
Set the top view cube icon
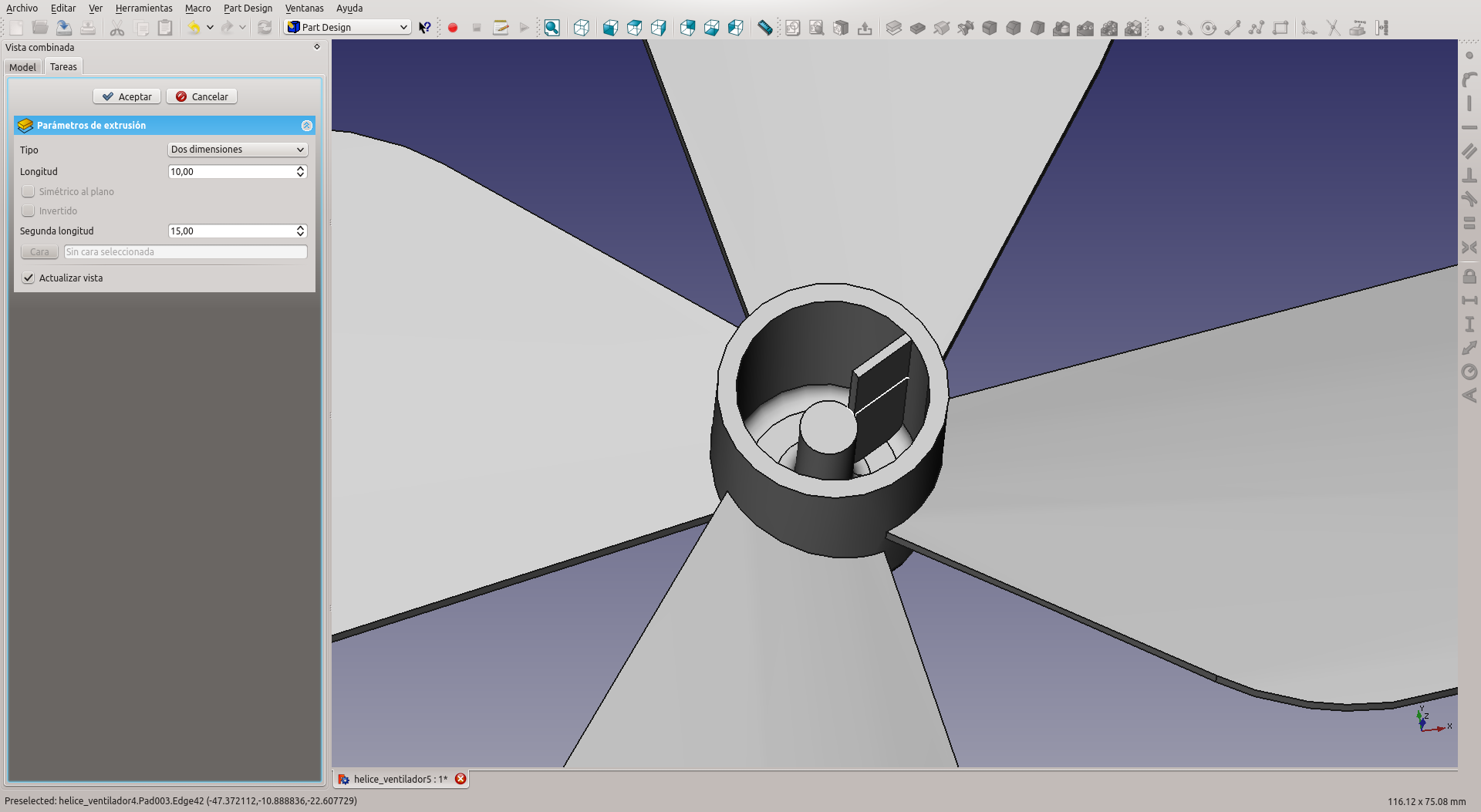pyautogui.click(x=634, y=28)
